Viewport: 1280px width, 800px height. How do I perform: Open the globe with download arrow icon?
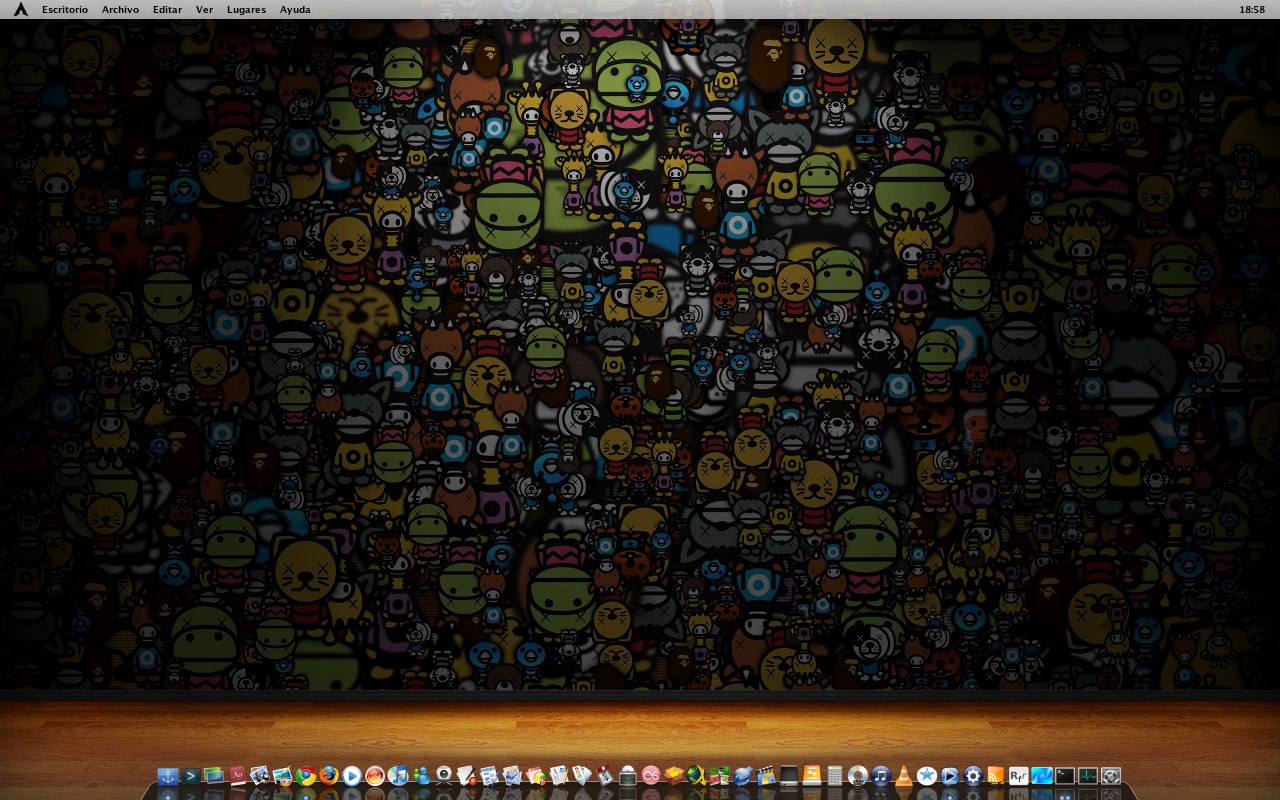click(x=697, y=776)
